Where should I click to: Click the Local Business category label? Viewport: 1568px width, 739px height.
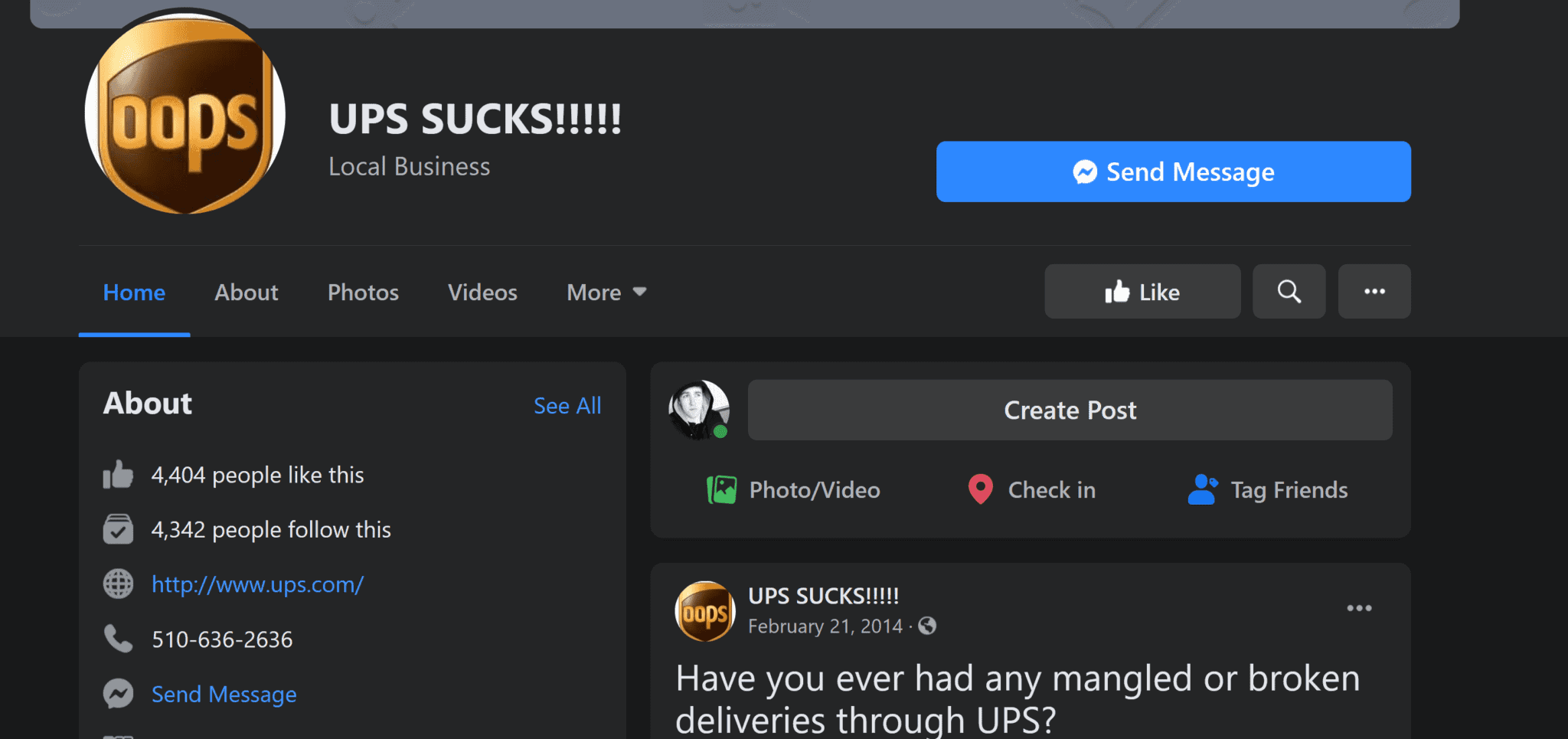(409, 166)
